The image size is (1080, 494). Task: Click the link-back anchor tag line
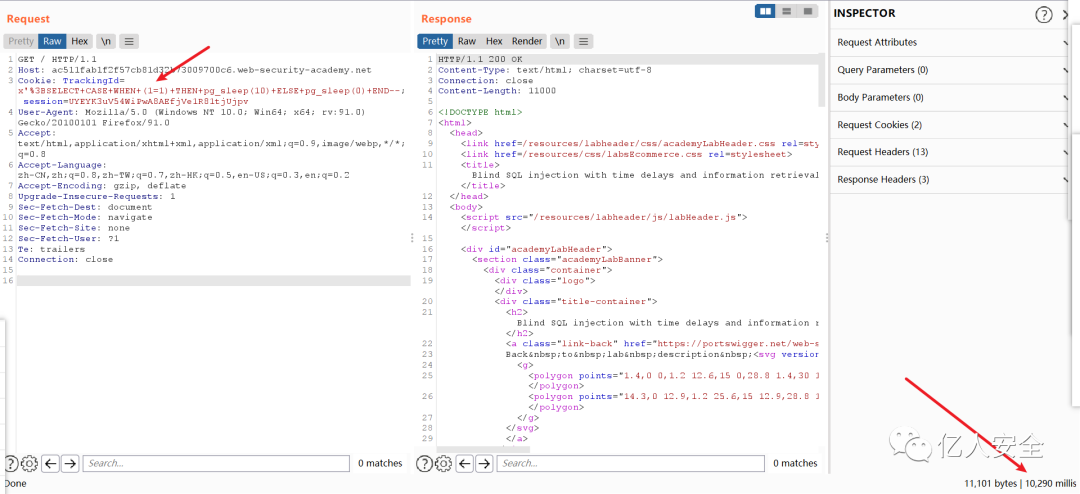pos(662,343)
